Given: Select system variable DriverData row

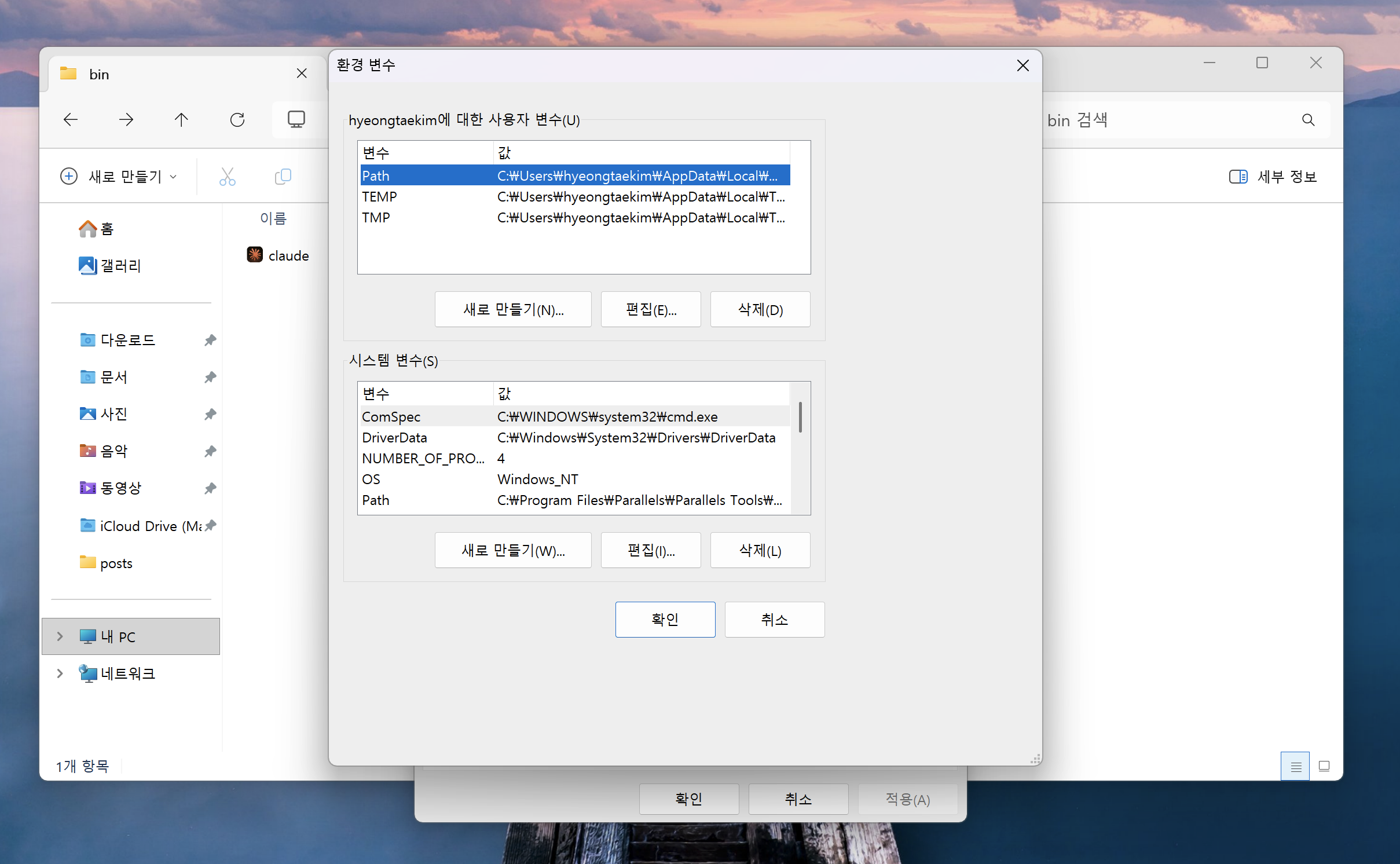Looking at the screenshot, I should 575,437.
